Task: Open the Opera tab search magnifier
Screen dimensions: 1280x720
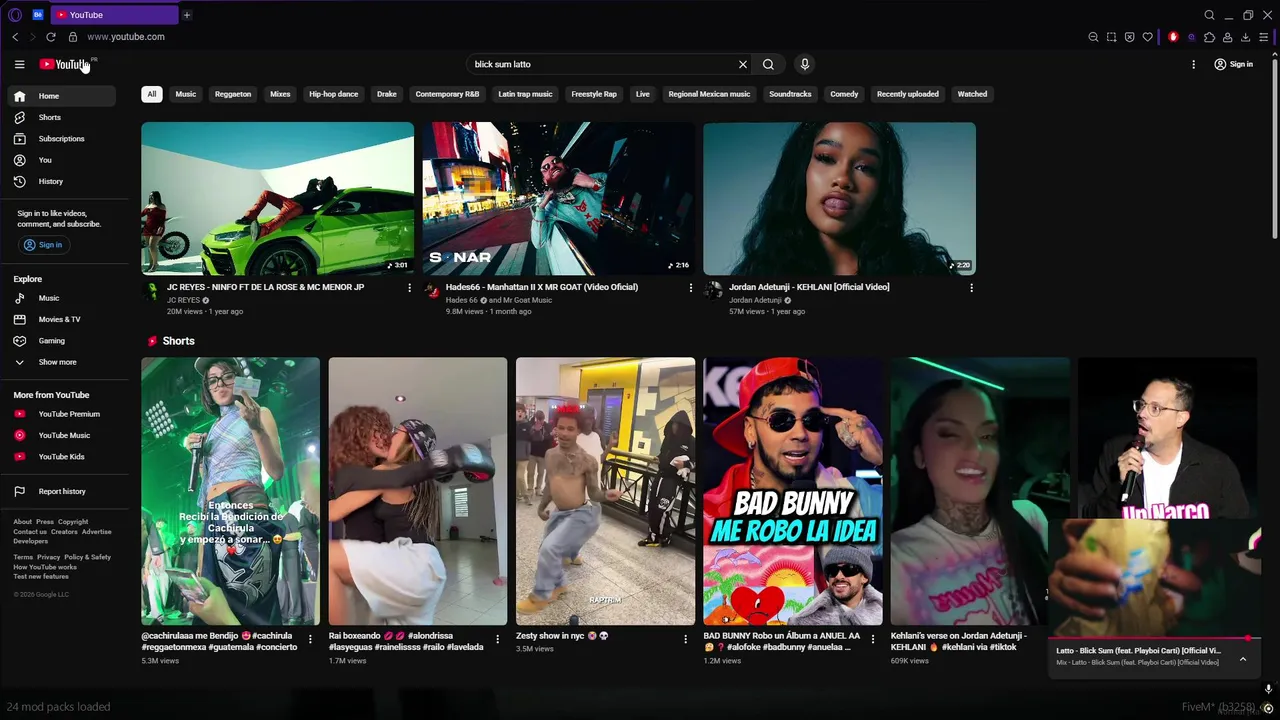Action: pyautogui.click(x=1209, y=15)
